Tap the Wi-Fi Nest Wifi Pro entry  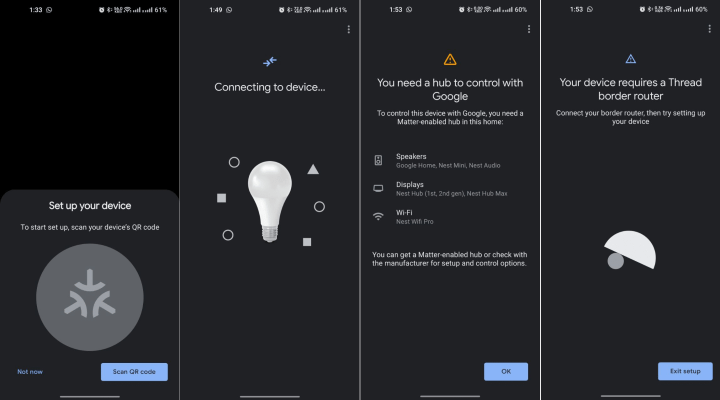(x=415, y=216)
